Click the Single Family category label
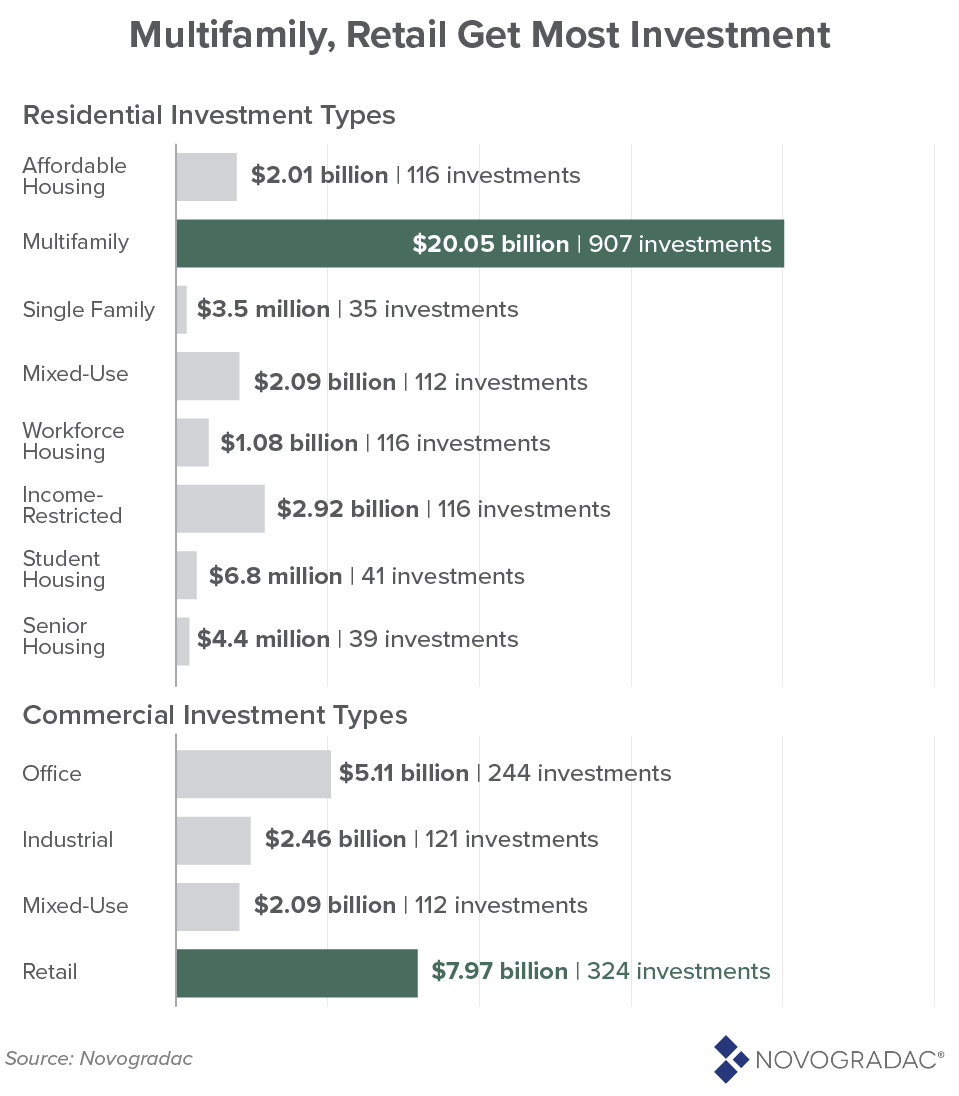Viewport: 959px width, 1096px height. coord(89,310)
